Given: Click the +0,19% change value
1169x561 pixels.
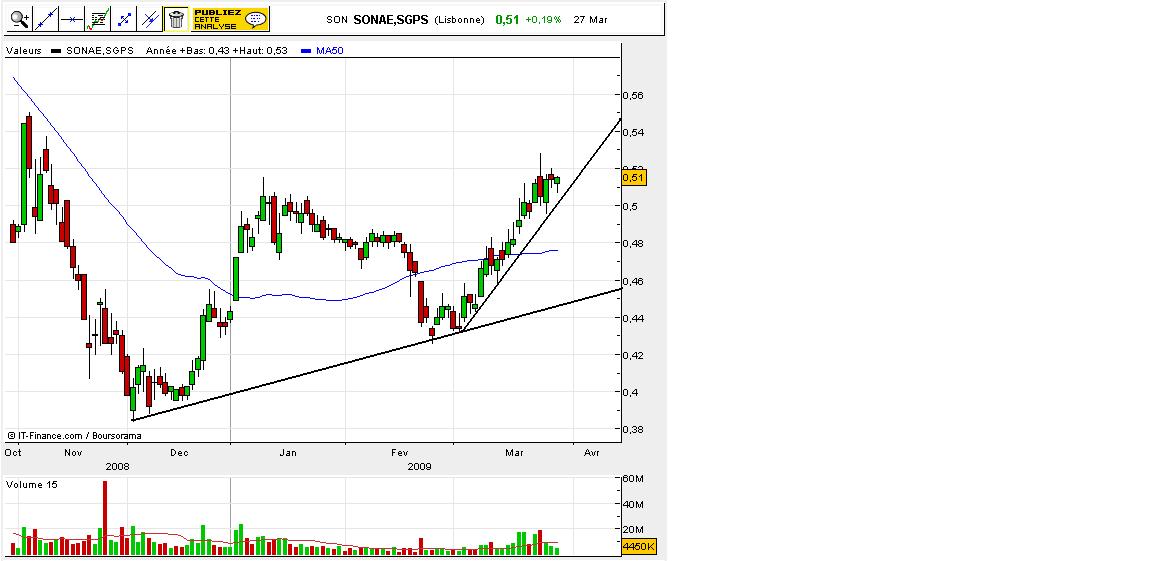Looking at the screenshot, I should click(543, 19).
